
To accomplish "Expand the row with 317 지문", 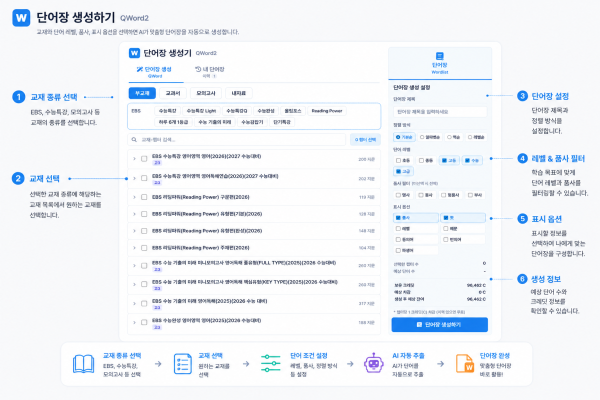I will (134, 304).
